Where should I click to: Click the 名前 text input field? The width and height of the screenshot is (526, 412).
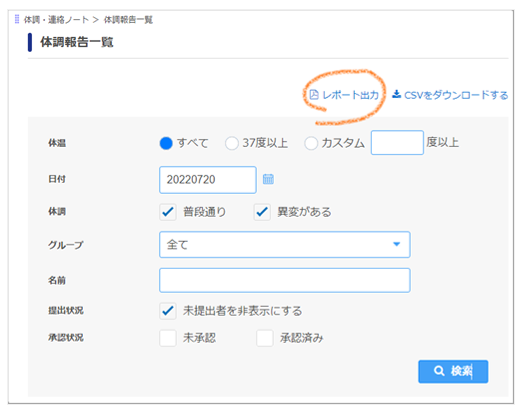pyautogui.click(x=284, y=280)
